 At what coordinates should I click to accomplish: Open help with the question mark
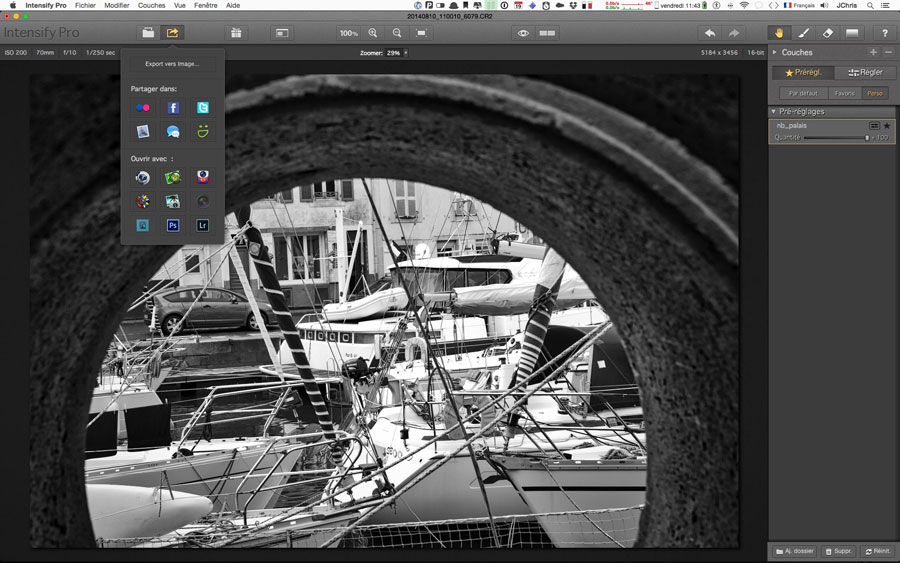coord(885,33)
